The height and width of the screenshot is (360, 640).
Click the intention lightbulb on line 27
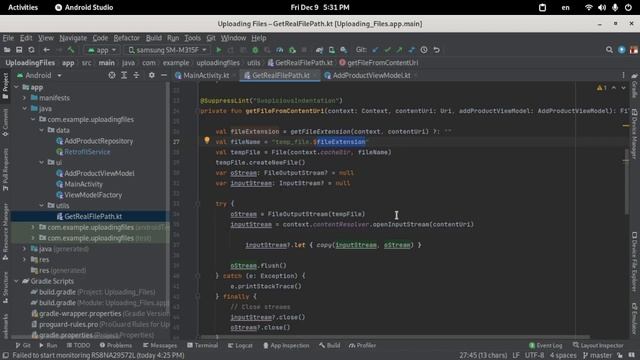coord(207,140)
